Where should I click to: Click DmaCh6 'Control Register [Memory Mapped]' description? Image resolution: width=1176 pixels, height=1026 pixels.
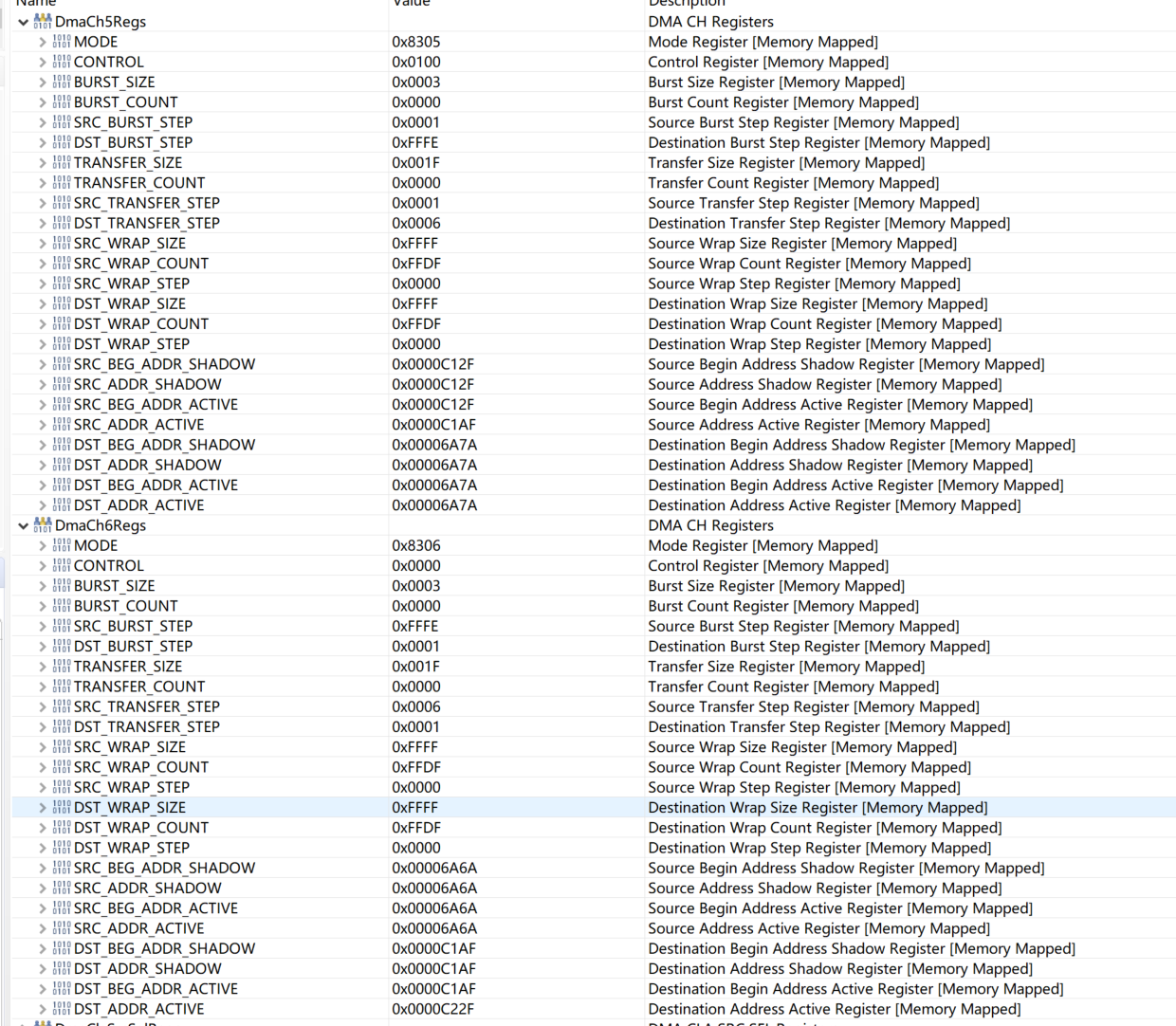[769, 566]
